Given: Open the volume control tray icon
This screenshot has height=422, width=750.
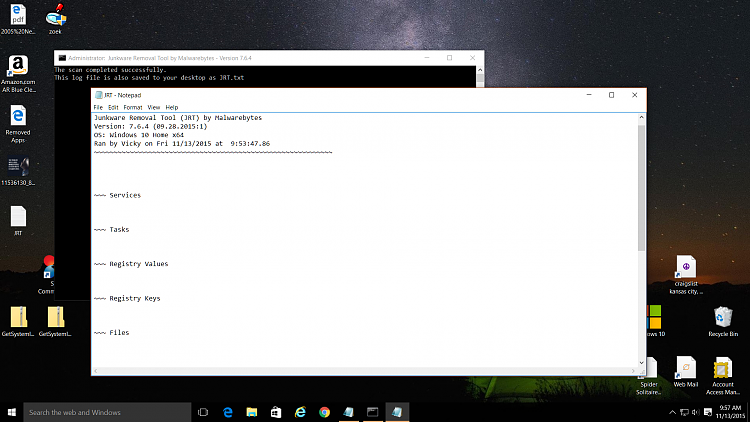Looking at the screenshot, I should click(695, 412).
